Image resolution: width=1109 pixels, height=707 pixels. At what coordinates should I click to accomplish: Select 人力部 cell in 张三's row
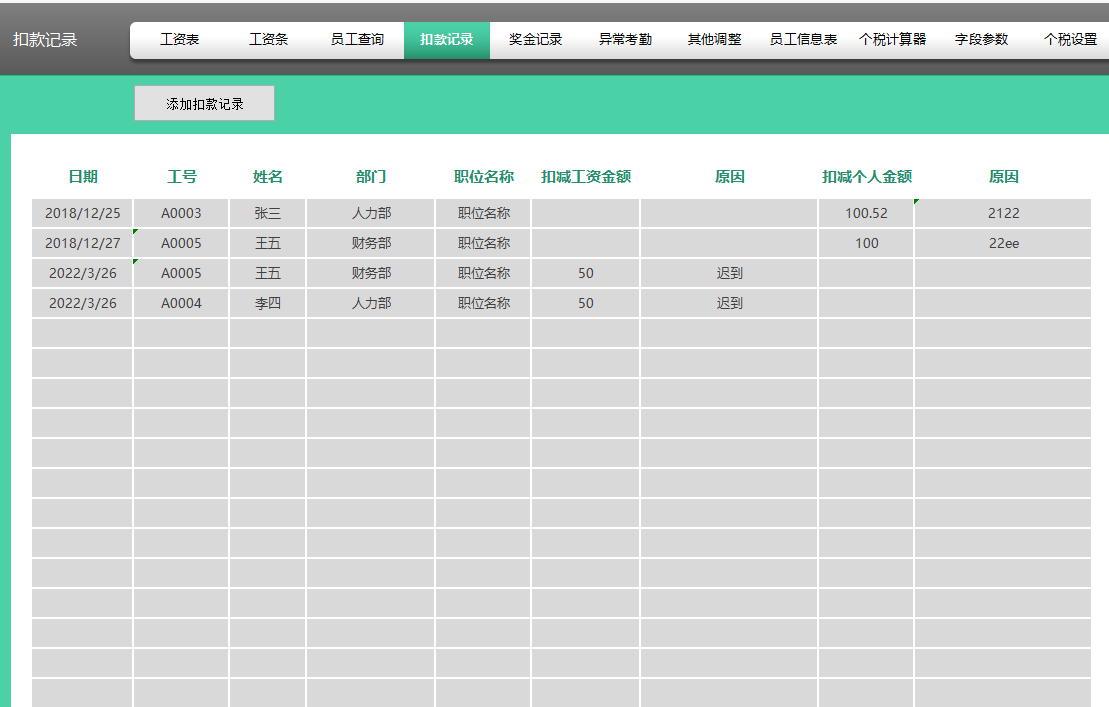[371, 213]
